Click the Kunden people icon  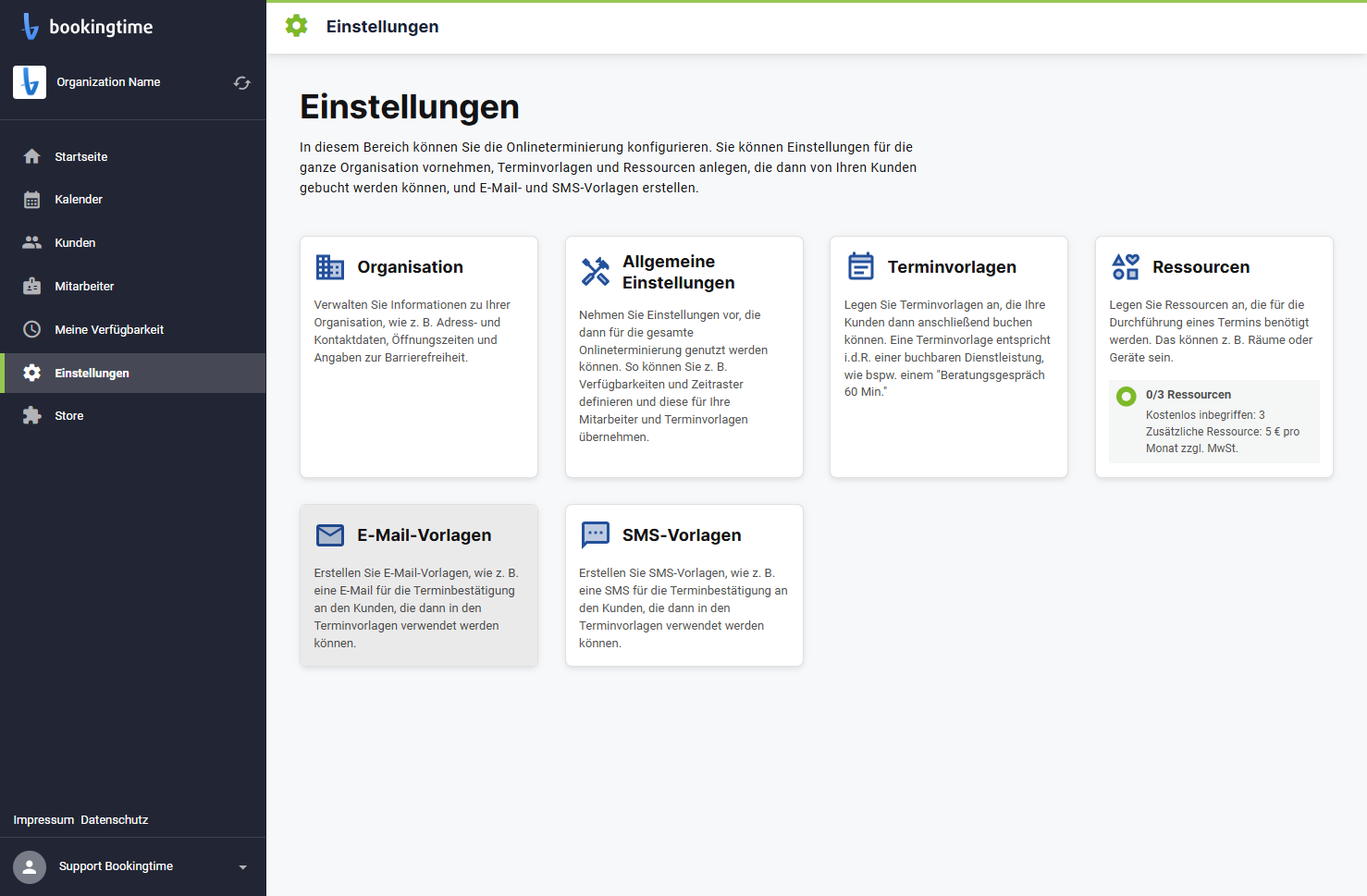click(32, 242)
